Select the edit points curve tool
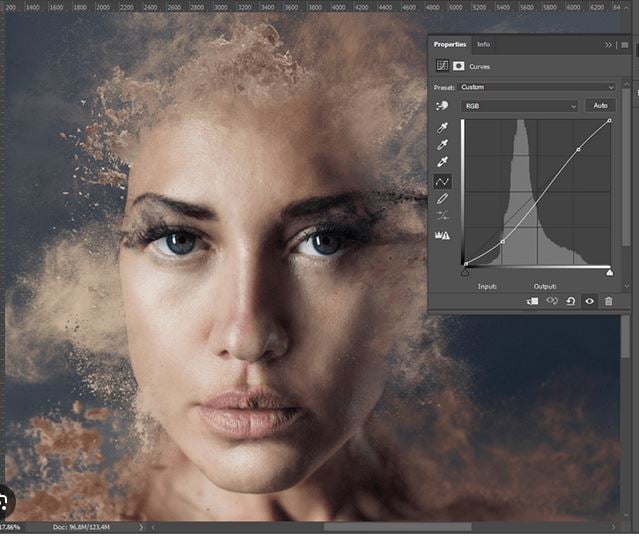 click(x=442, y=181)
